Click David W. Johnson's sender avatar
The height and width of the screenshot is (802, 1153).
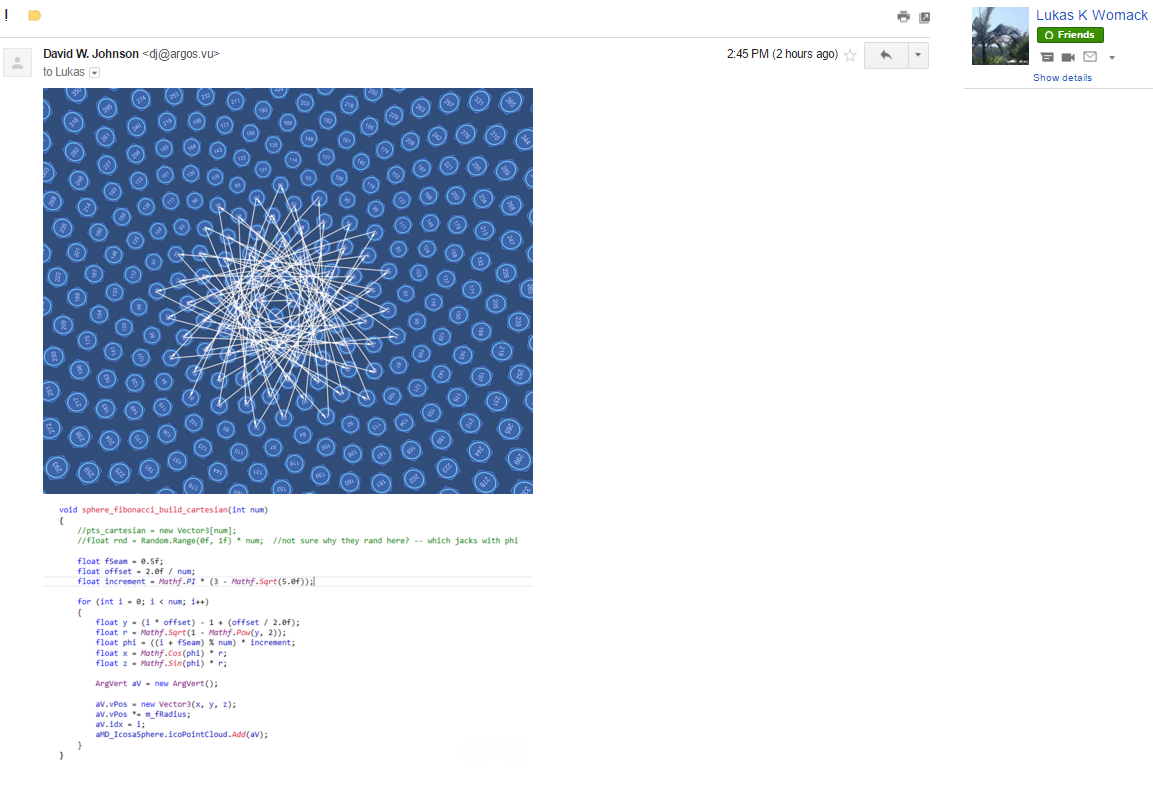tap(18, 63)
